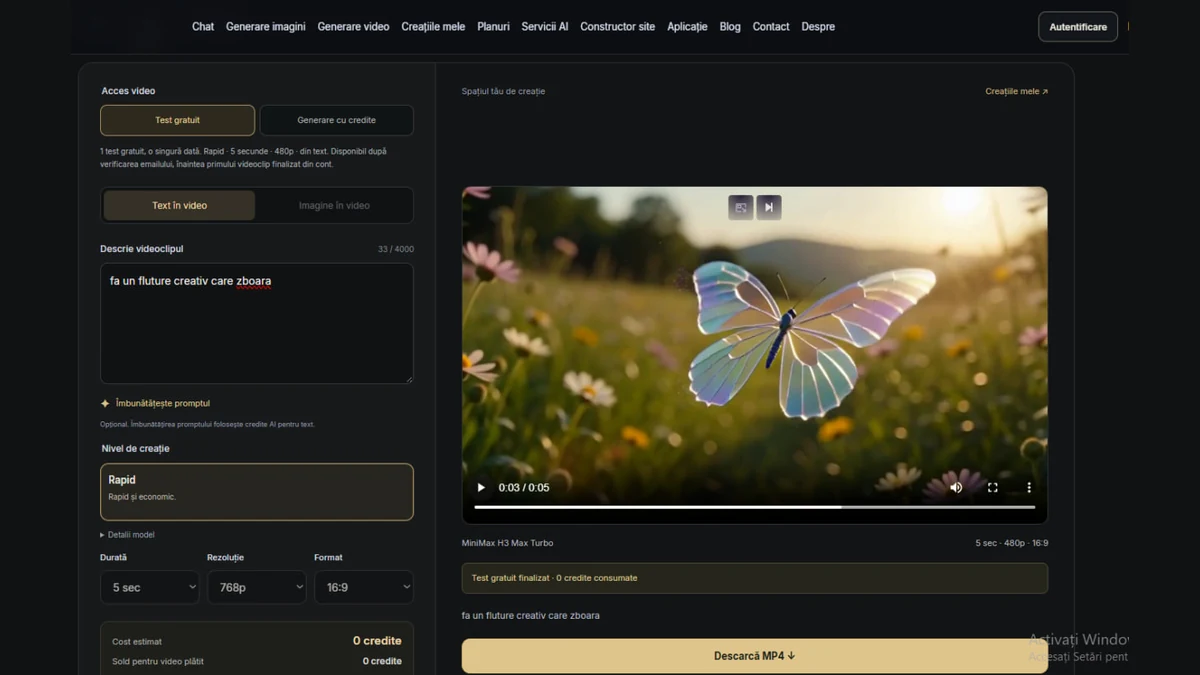Click the '0 credite' value beside Cost estimat
Image resolution: width=1200 pixels, height=675 pixels.
pyautogui.click(x=377, y=641)
